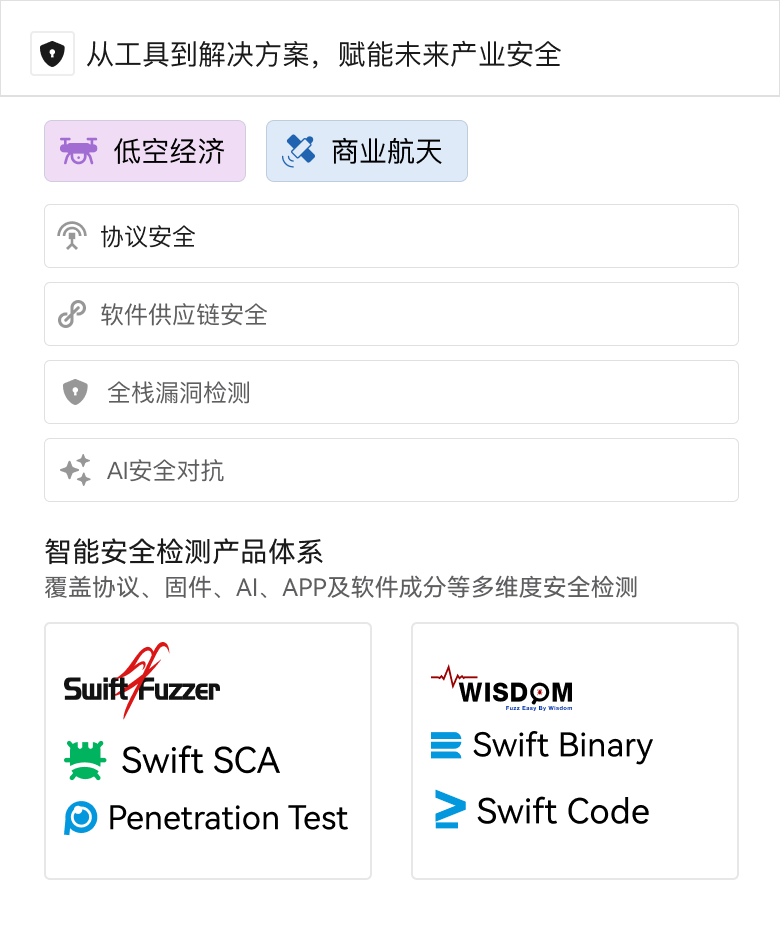Expand the 全栈漏洞检测 row
This screenshot has height=928, width=780.
point(391,392)
